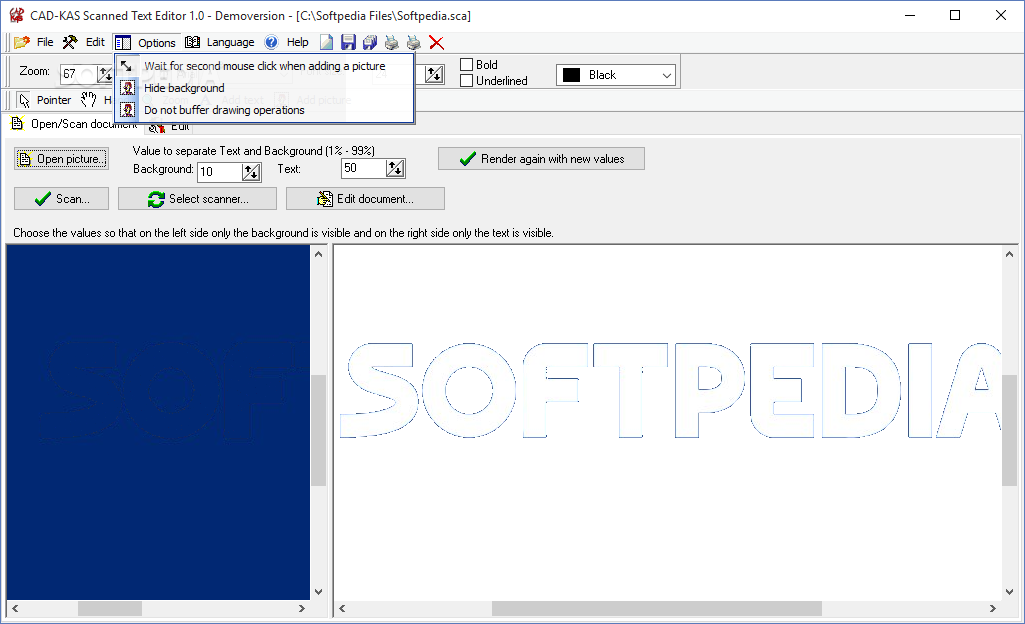Select the Hand tool
This screenshot has height=624, width=1025.
tap(95, 100)
